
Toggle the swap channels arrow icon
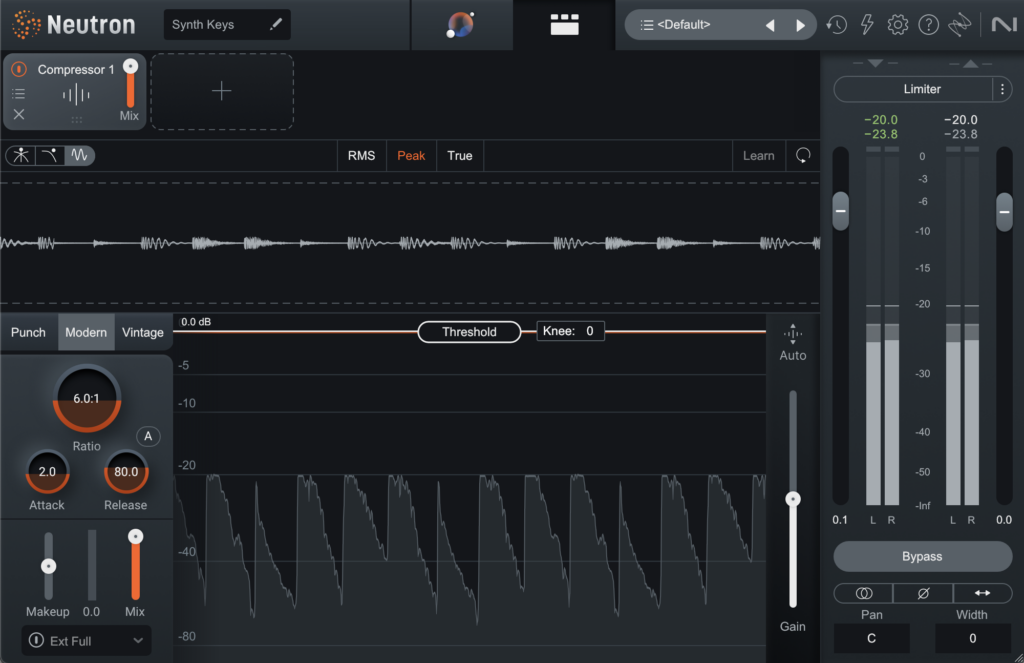click(x=982, y=593)
